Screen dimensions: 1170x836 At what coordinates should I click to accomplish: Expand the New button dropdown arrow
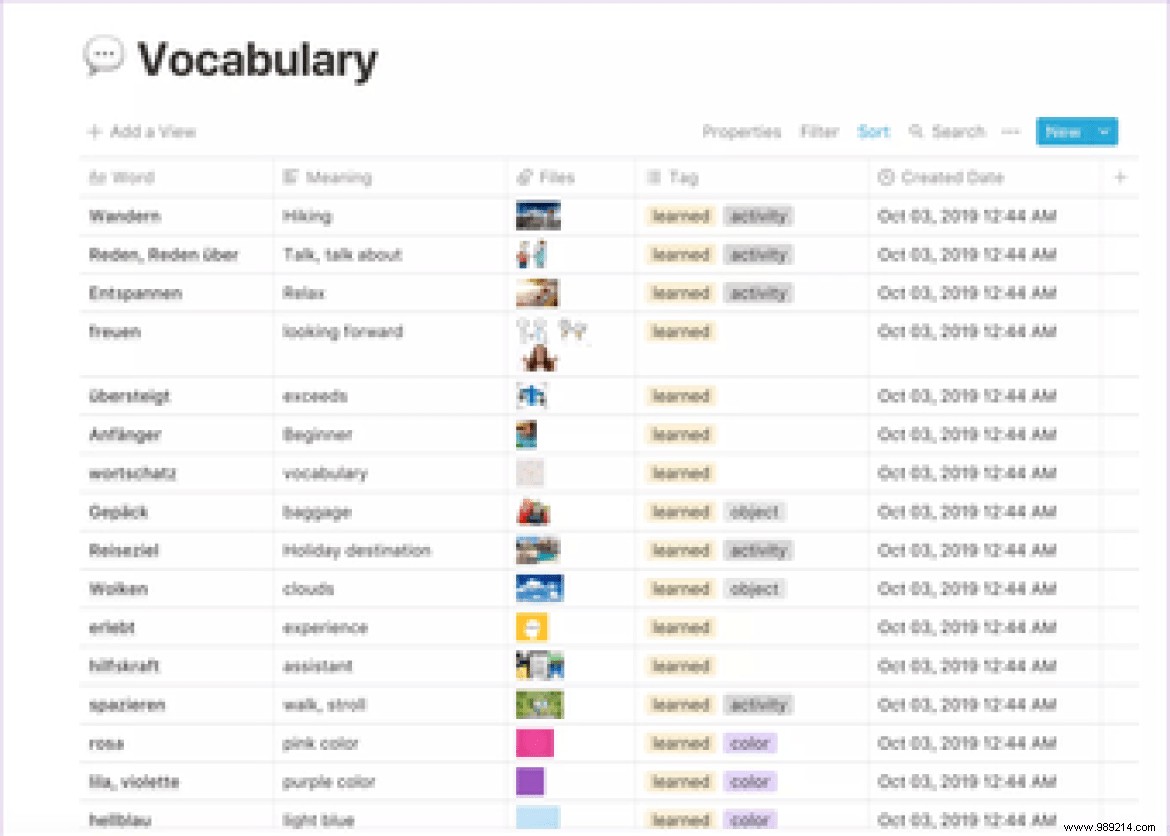tap(1104, 132)
